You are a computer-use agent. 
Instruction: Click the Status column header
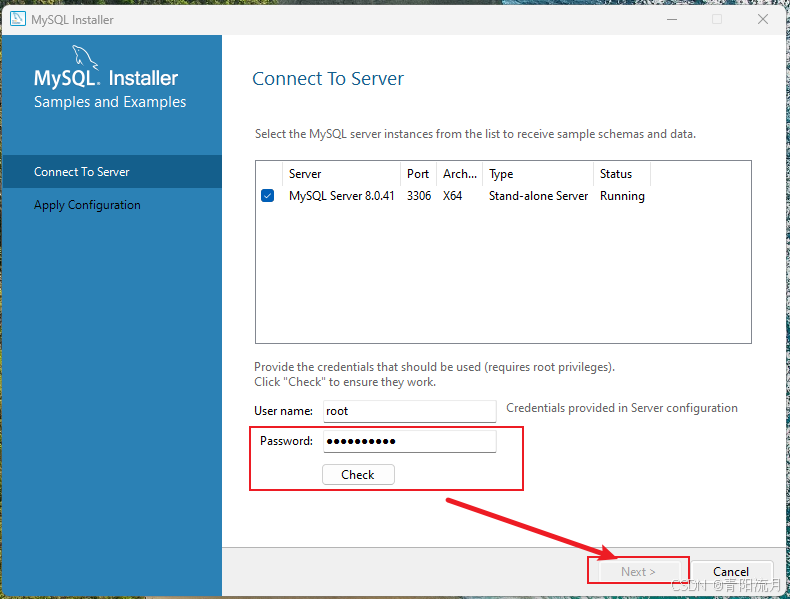[x=622, y=174]
